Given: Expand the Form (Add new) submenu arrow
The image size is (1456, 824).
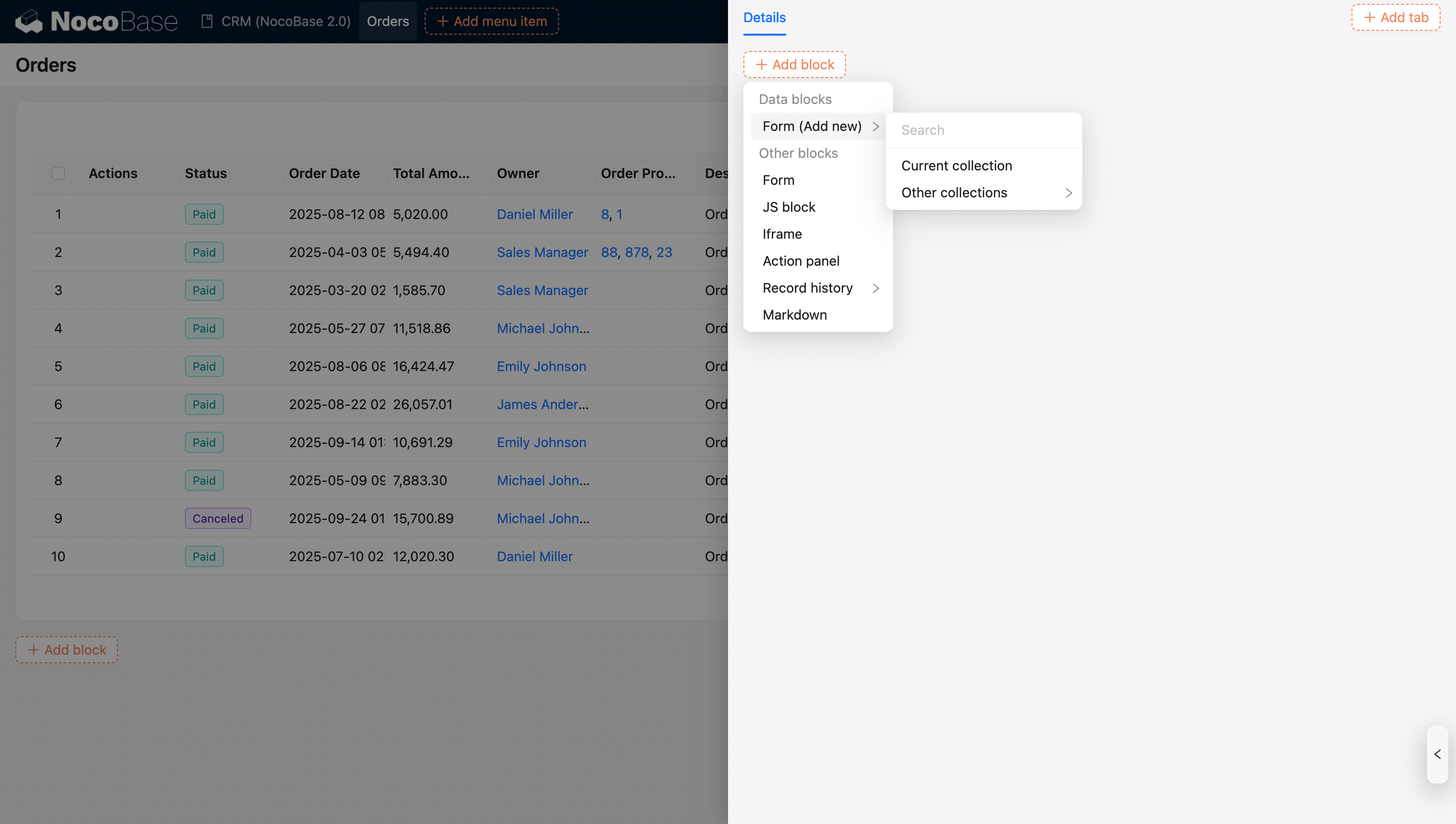Looking at the screenshot, I should pos(876,126).
